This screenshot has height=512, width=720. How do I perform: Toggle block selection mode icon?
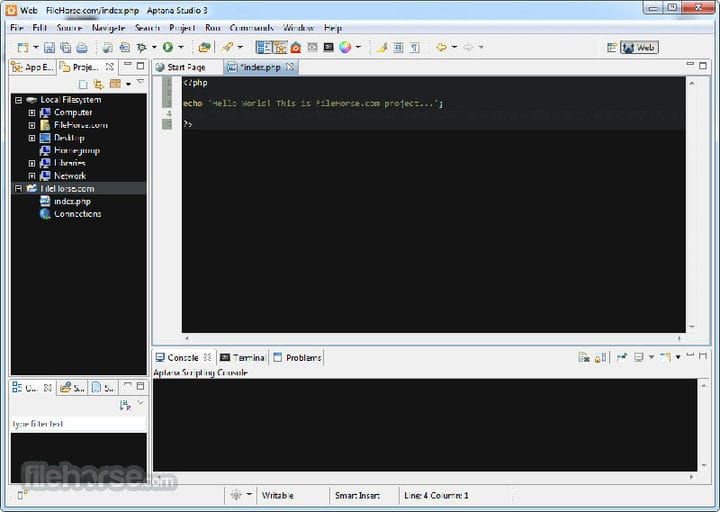click(398, 47)
